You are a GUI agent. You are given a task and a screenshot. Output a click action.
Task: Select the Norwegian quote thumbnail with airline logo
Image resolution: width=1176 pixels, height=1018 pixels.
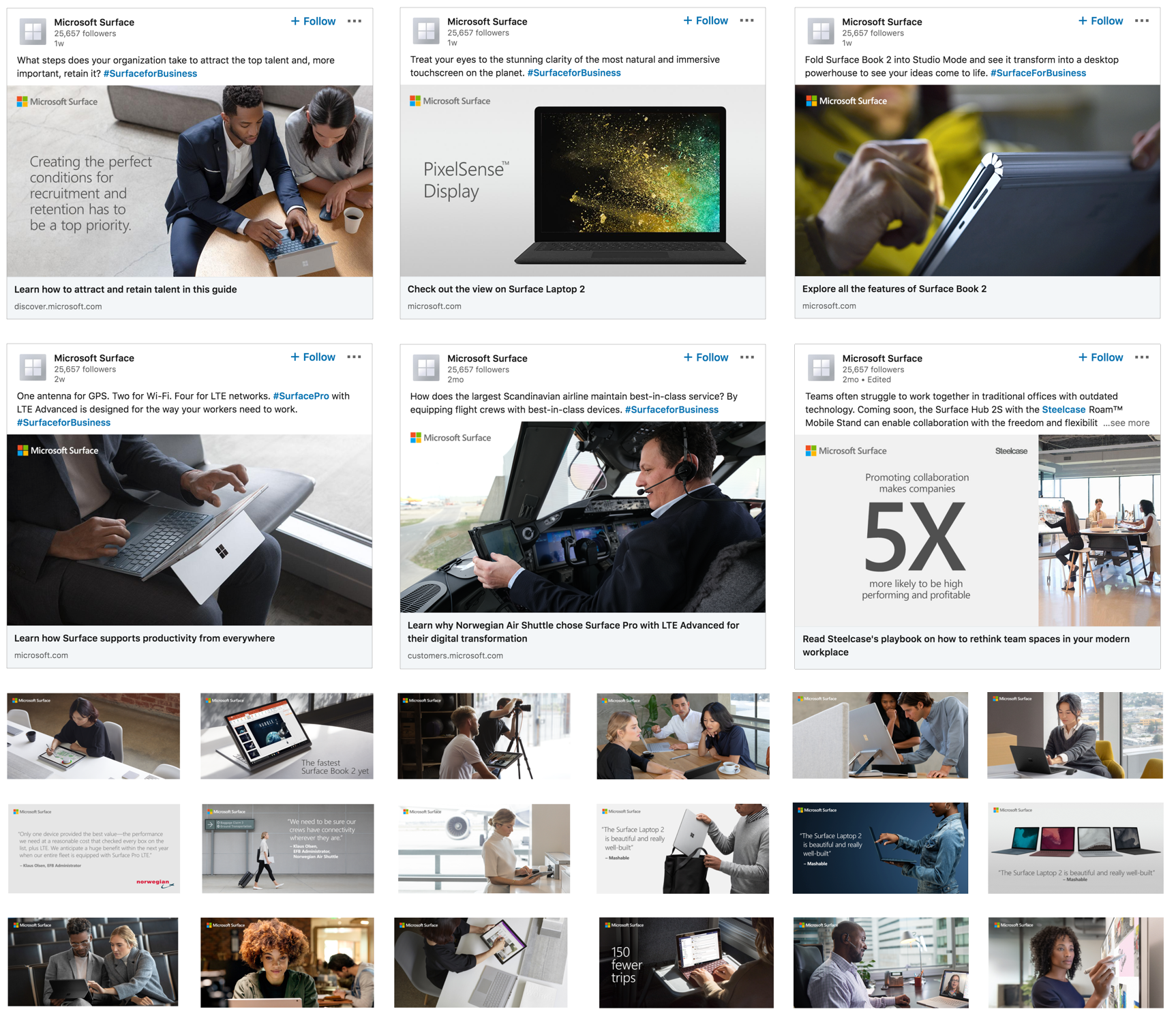pos(94,848)
